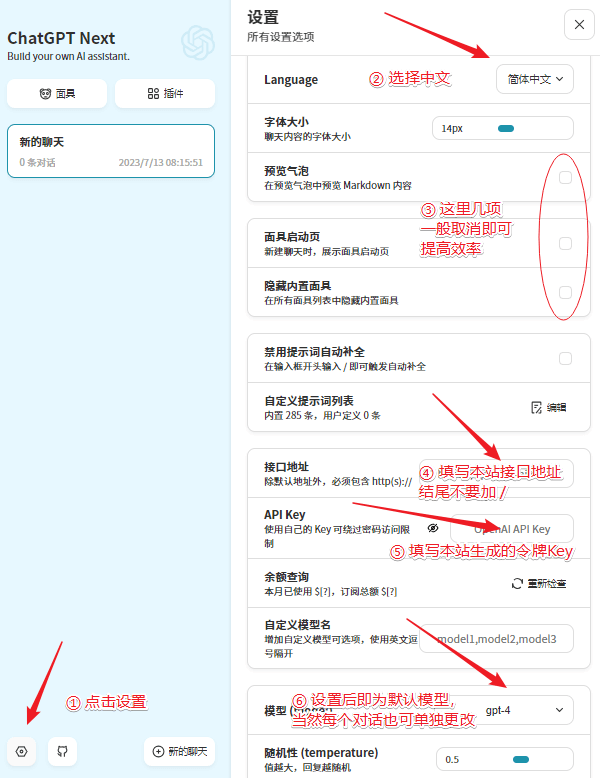Open the GitHub icon link
Image resolution: width=600 pixels, height=778 pixels.
(62, 751)
